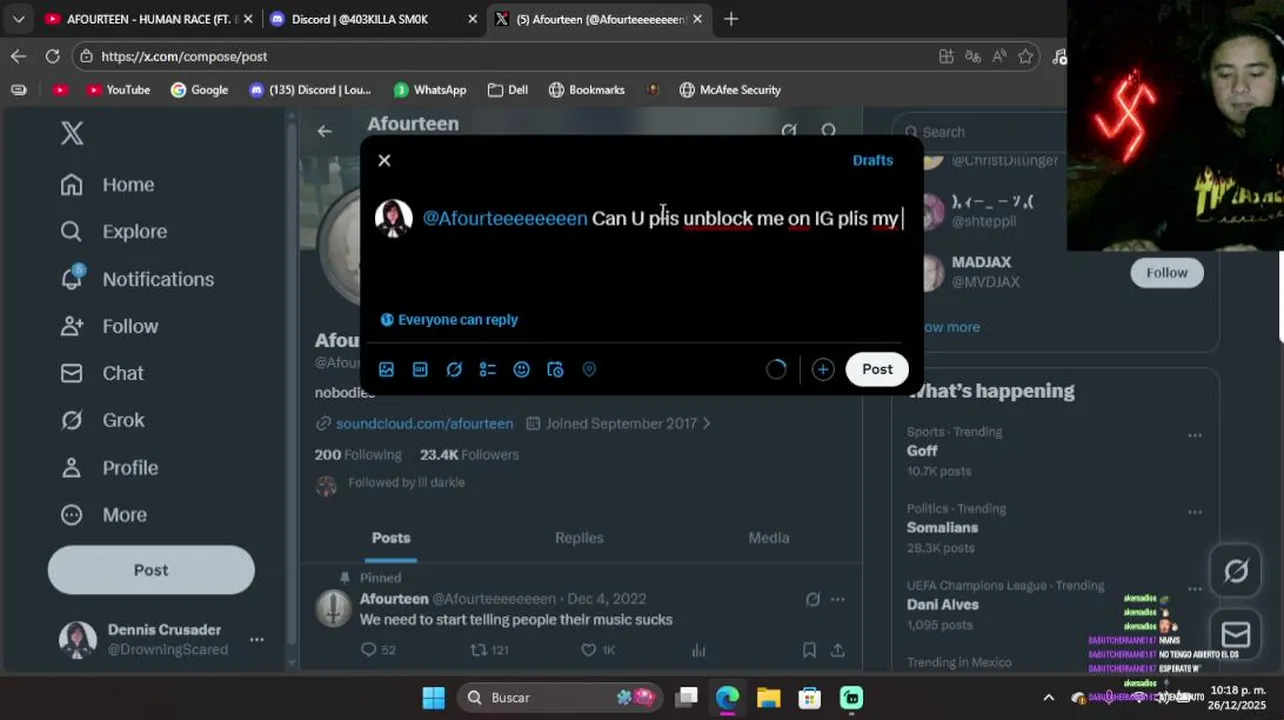
Task: Open Notifications in sidebar
Action: (x=137, y=279)
